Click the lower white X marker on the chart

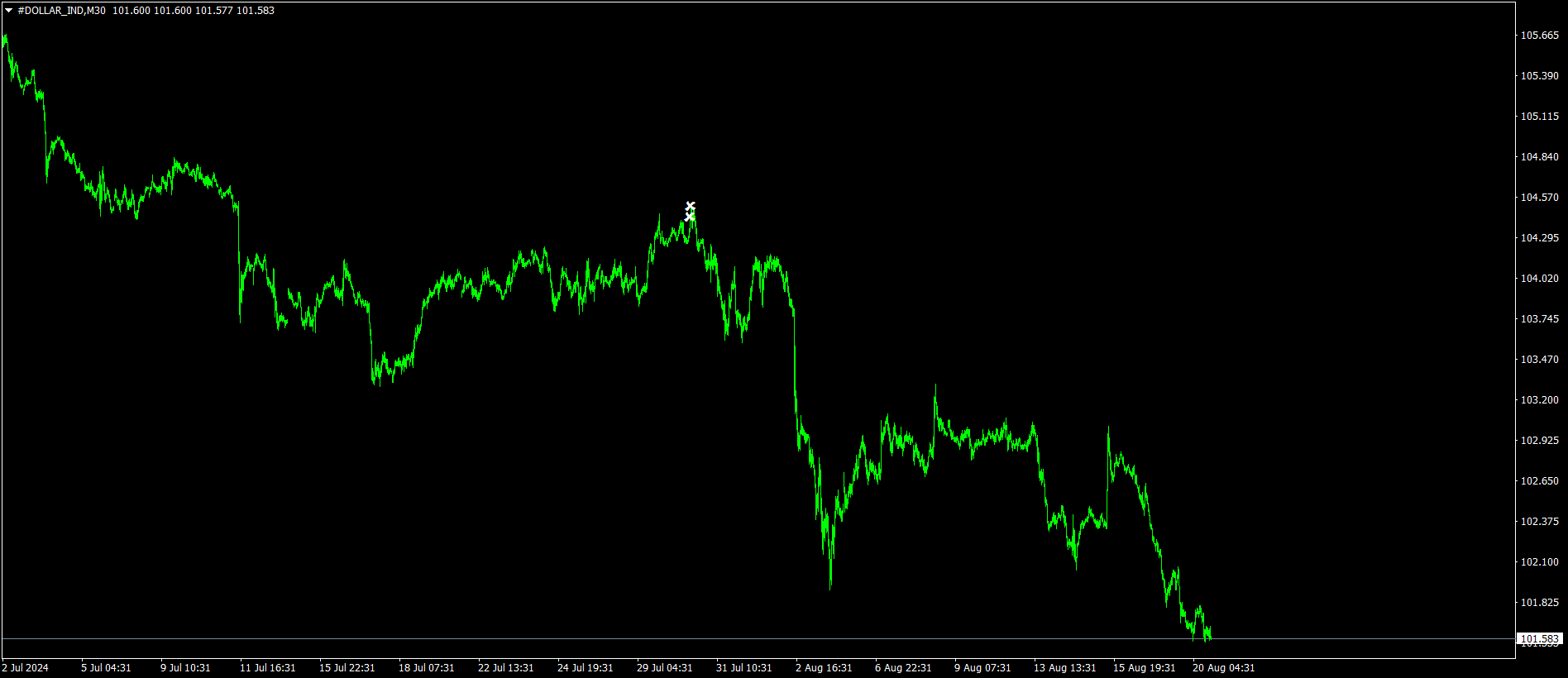click(690, 217)
